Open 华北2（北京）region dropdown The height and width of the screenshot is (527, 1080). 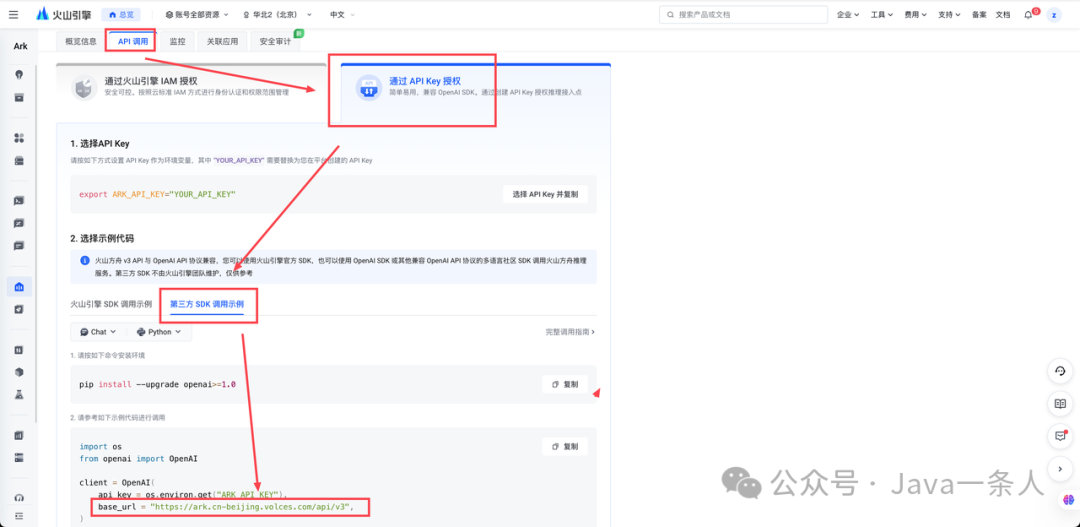click(x=277, y=14)
